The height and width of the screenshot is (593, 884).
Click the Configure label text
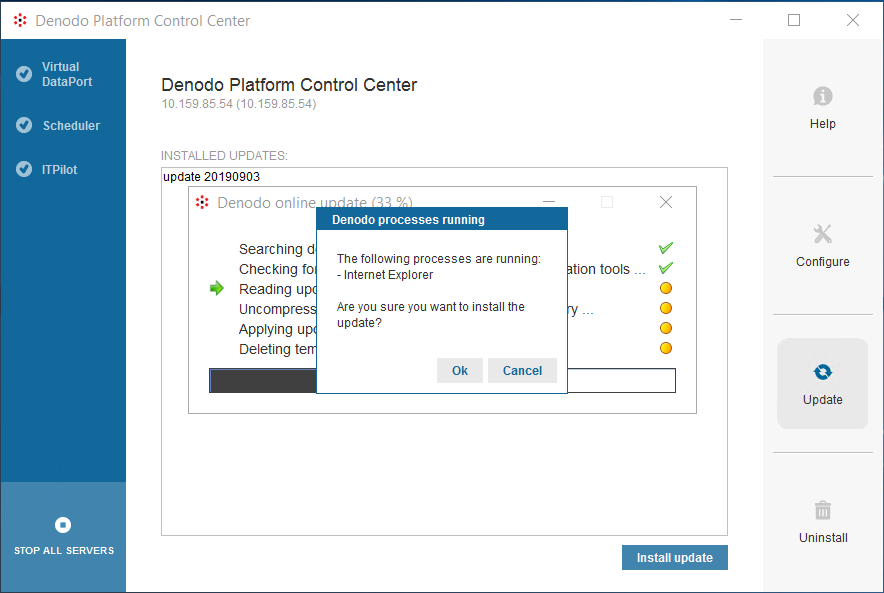pyautogui.click(x=823, y=262)
